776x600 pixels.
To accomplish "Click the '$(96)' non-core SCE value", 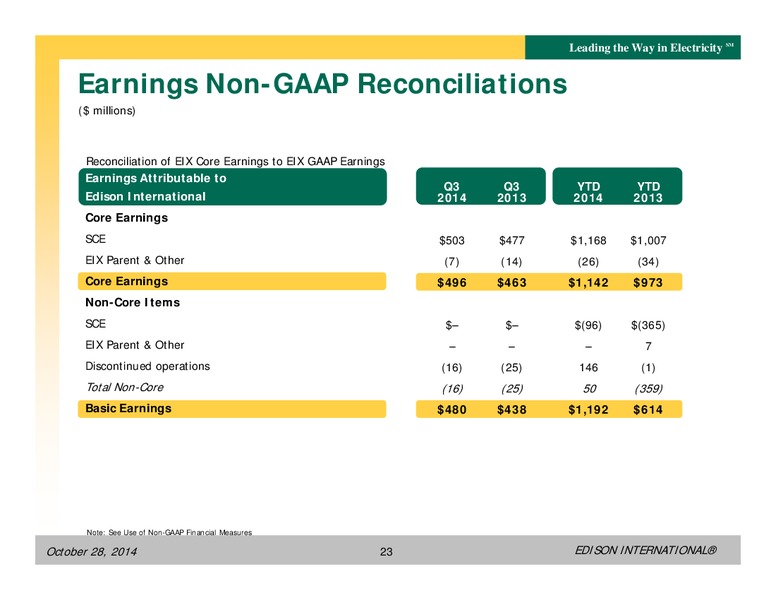I will pyautogui.click(x=588, y=325).
